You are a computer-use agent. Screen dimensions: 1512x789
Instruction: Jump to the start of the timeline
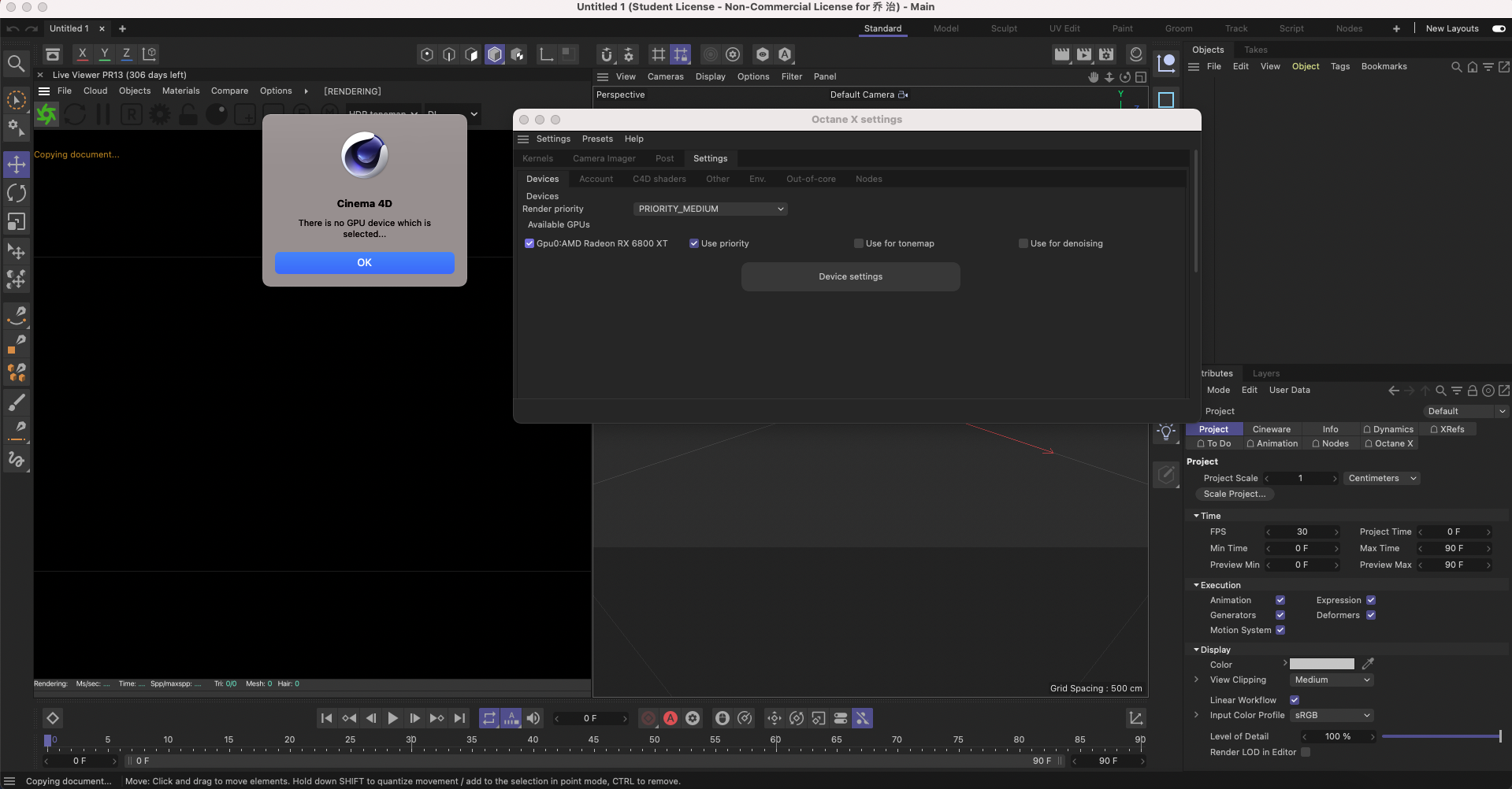pos(326,718)
